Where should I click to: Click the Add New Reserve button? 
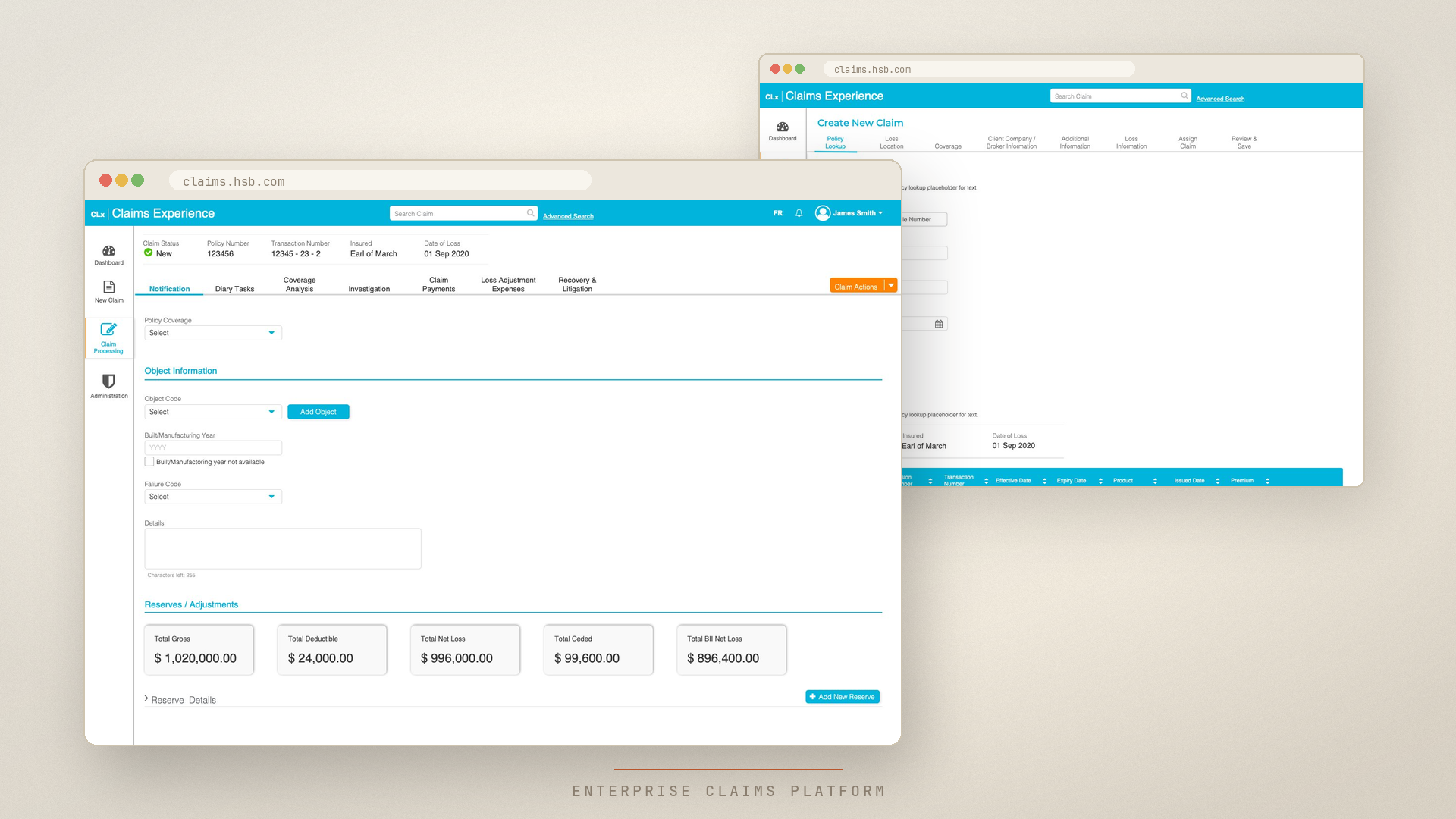click(x=842, y=697)
